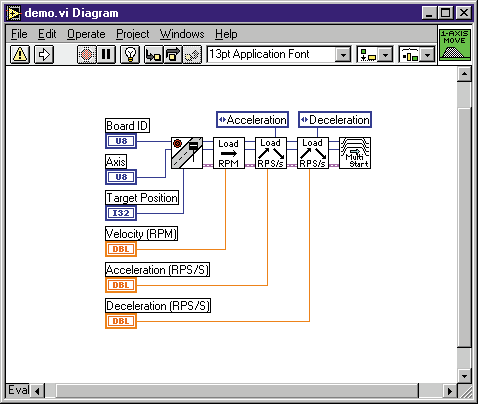Select the target position load subVI icon
The image size is (478, 404).
tap(187, 153)
